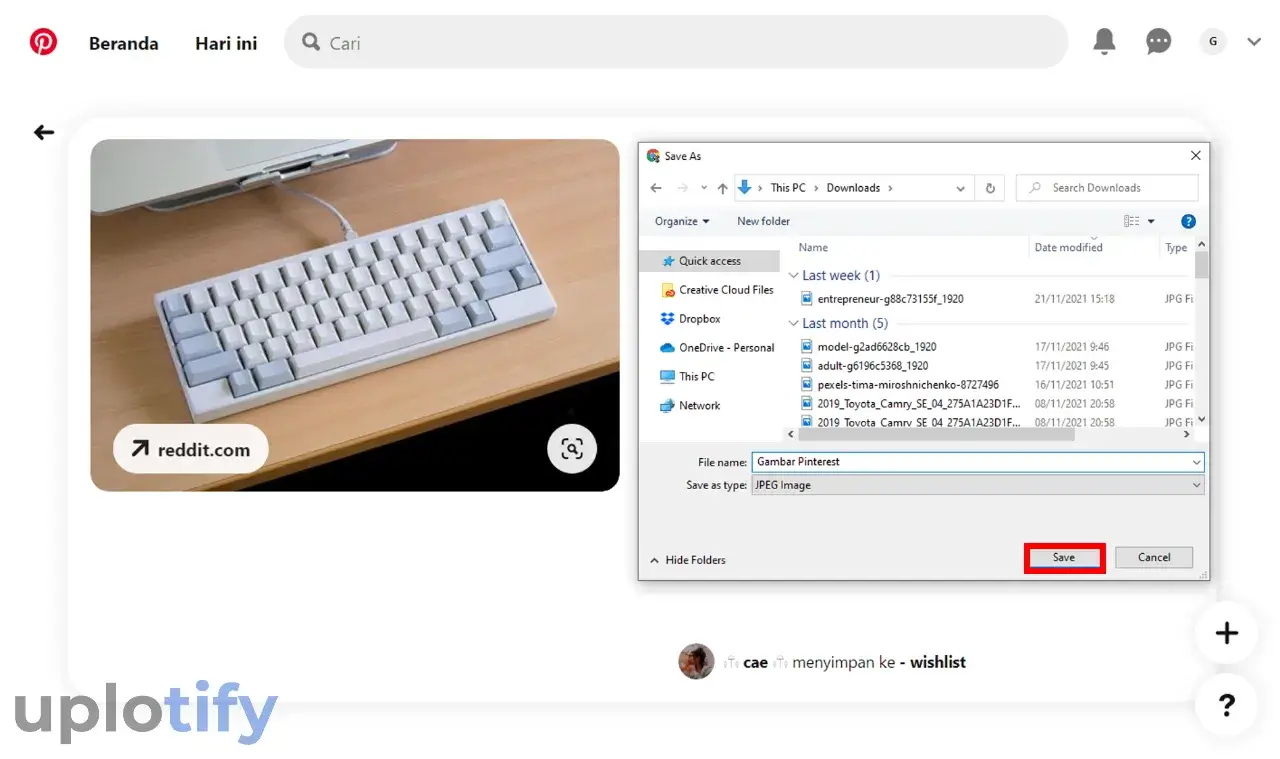Click the keyboard pin image

355,315
